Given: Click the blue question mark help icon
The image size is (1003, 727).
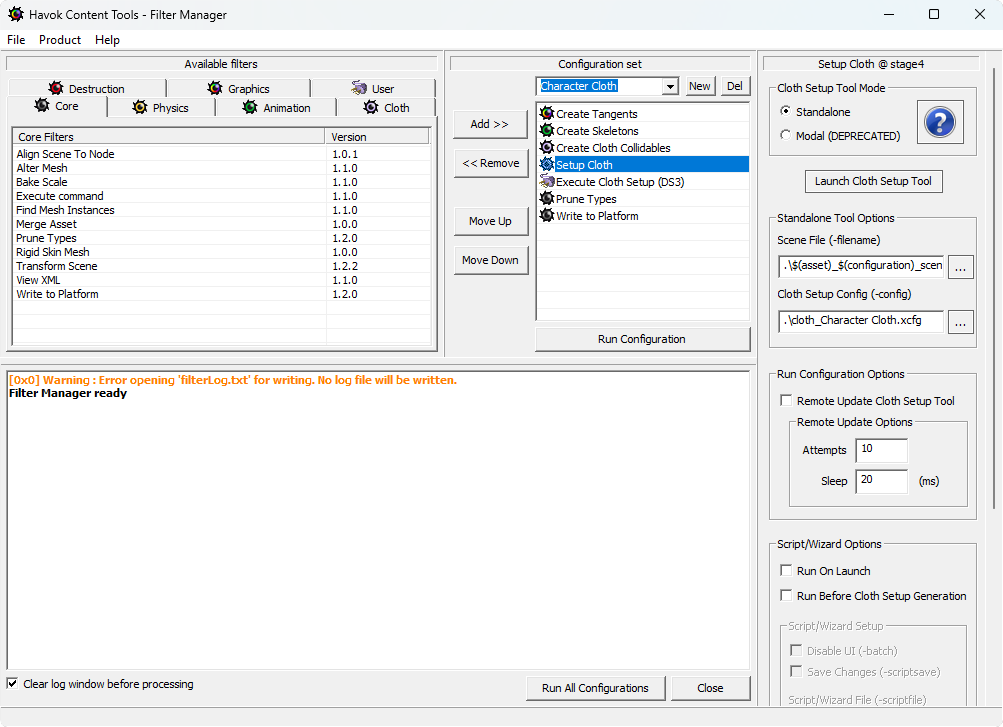Looking at the screenshot, I should pos(939,121).
